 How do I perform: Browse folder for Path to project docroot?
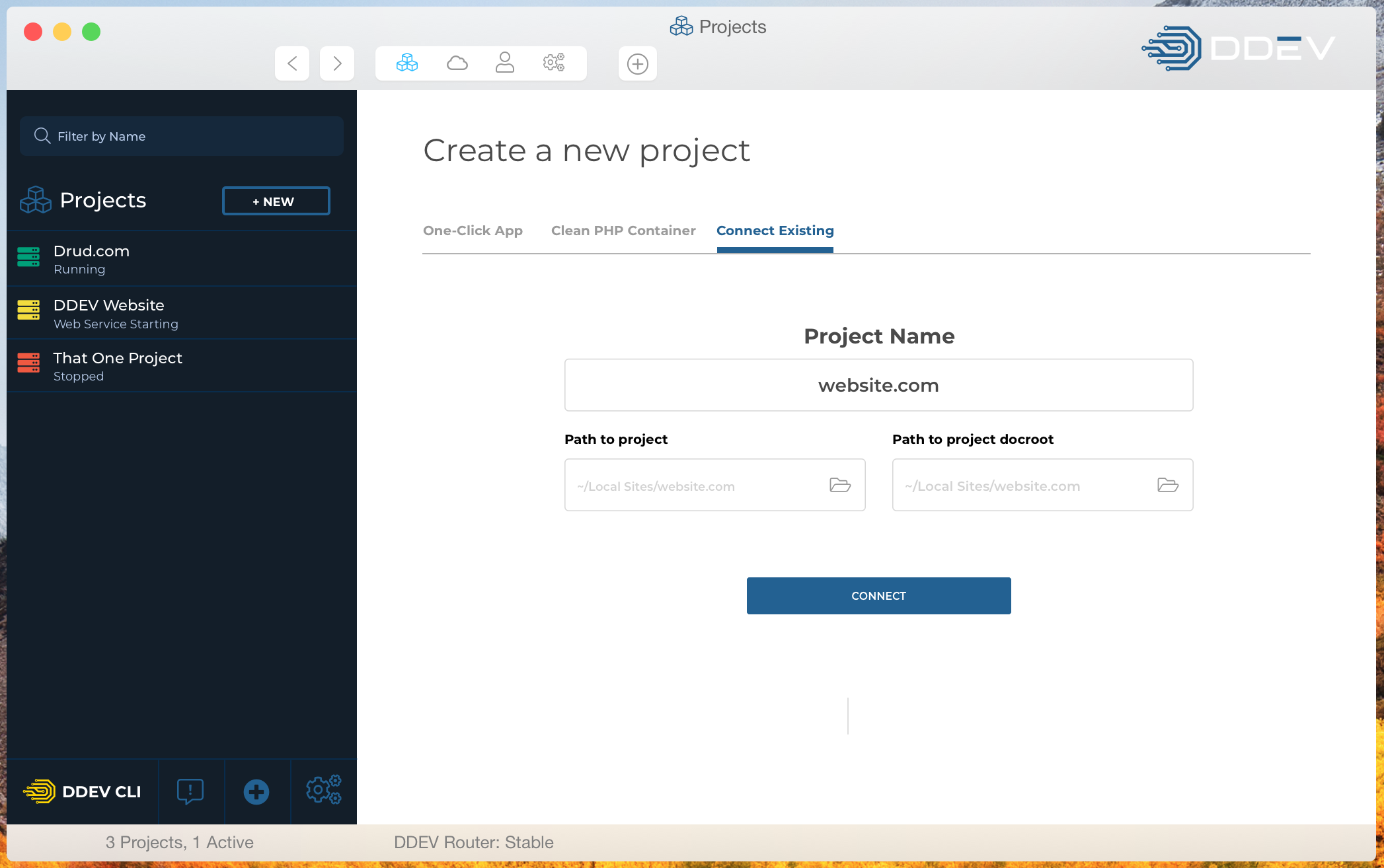click(1167, 485)
